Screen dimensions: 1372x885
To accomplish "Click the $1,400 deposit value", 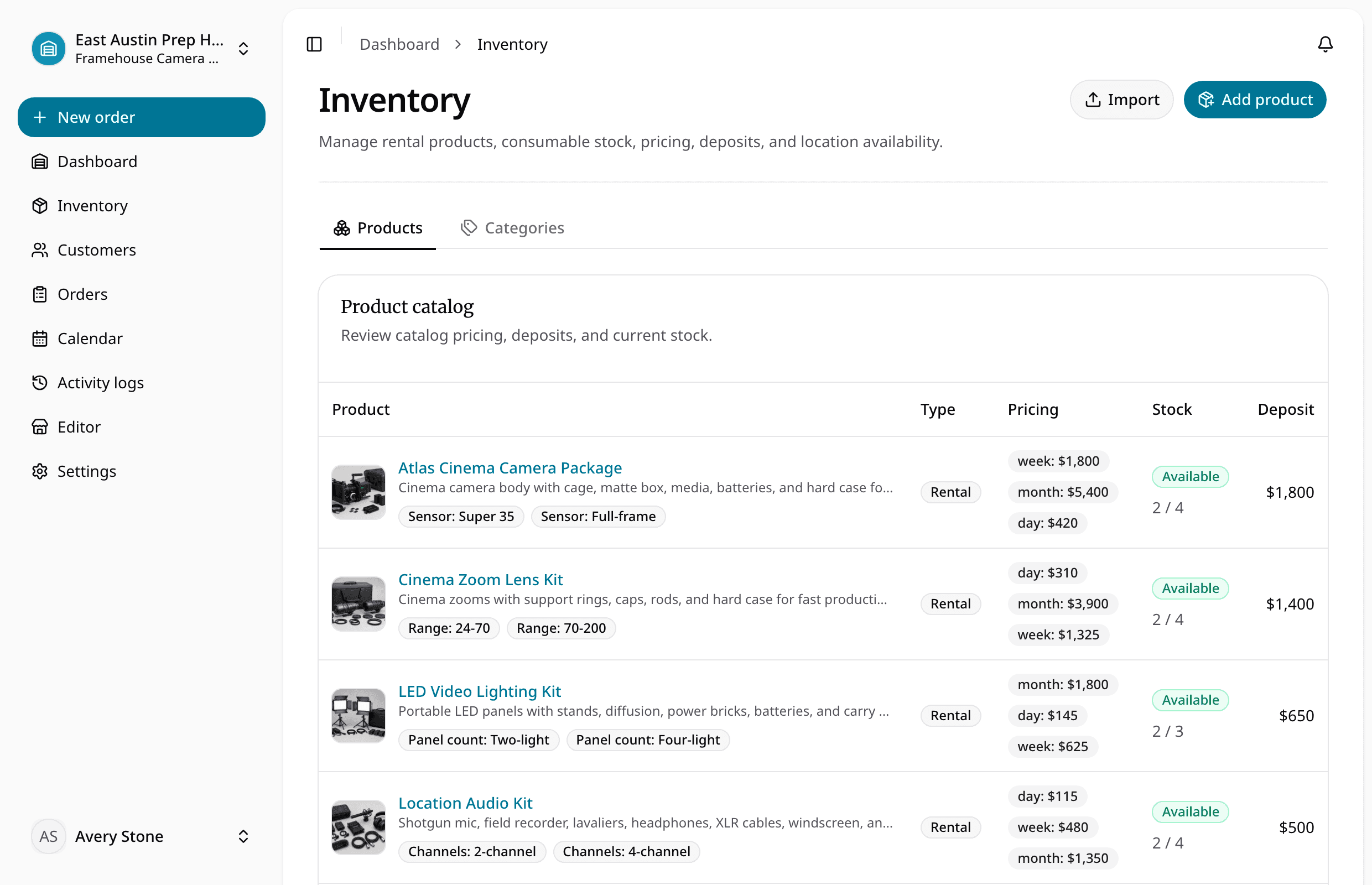I will 1289,604.
